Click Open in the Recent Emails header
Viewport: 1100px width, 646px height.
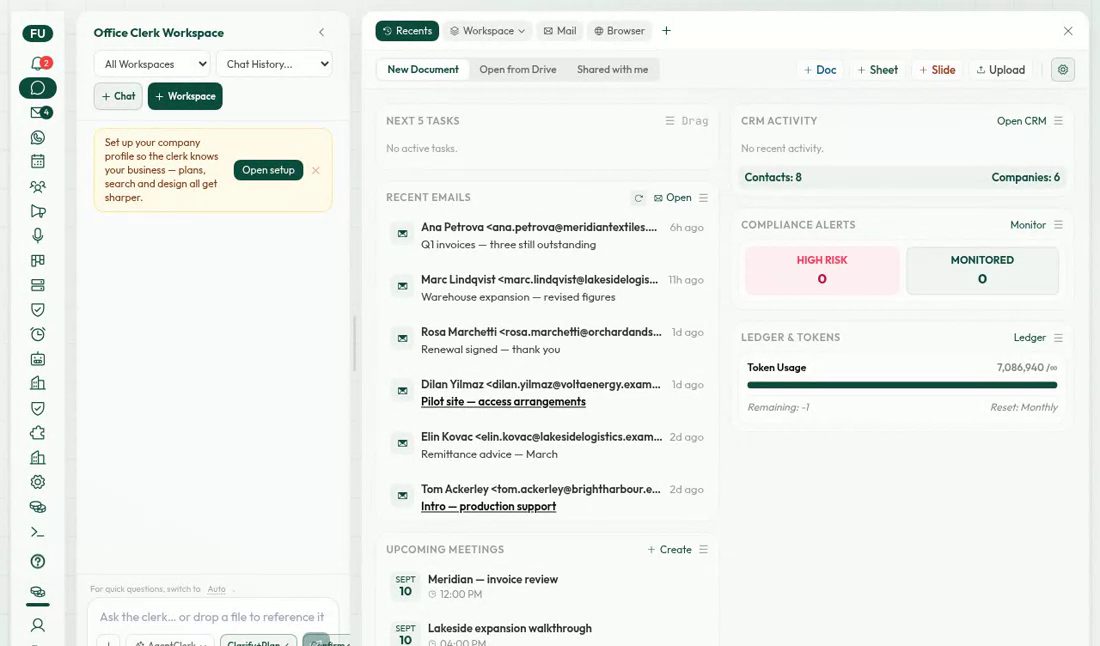coord(673,198)
